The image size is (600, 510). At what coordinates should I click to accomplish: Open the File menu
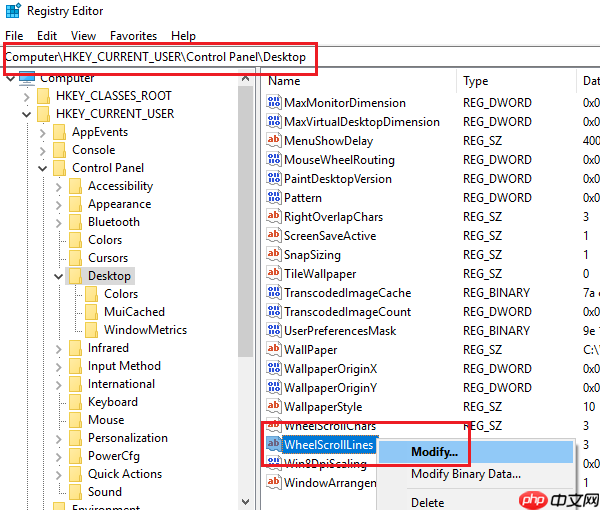tap(14, 36)
